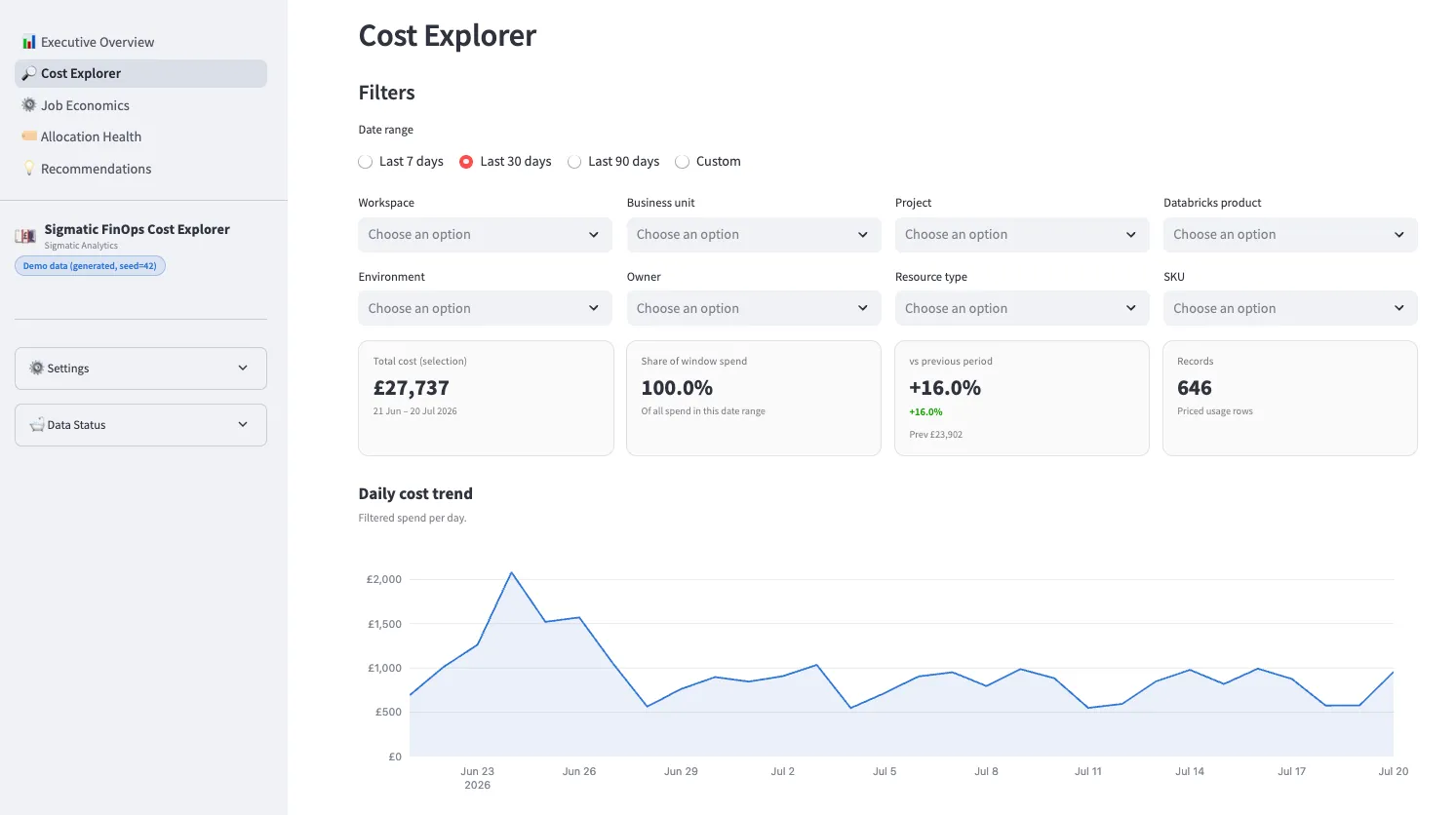This screenshot has width=1456, height=815.
Task: Click the Jul 2 axis label
Action: point(783,771)
